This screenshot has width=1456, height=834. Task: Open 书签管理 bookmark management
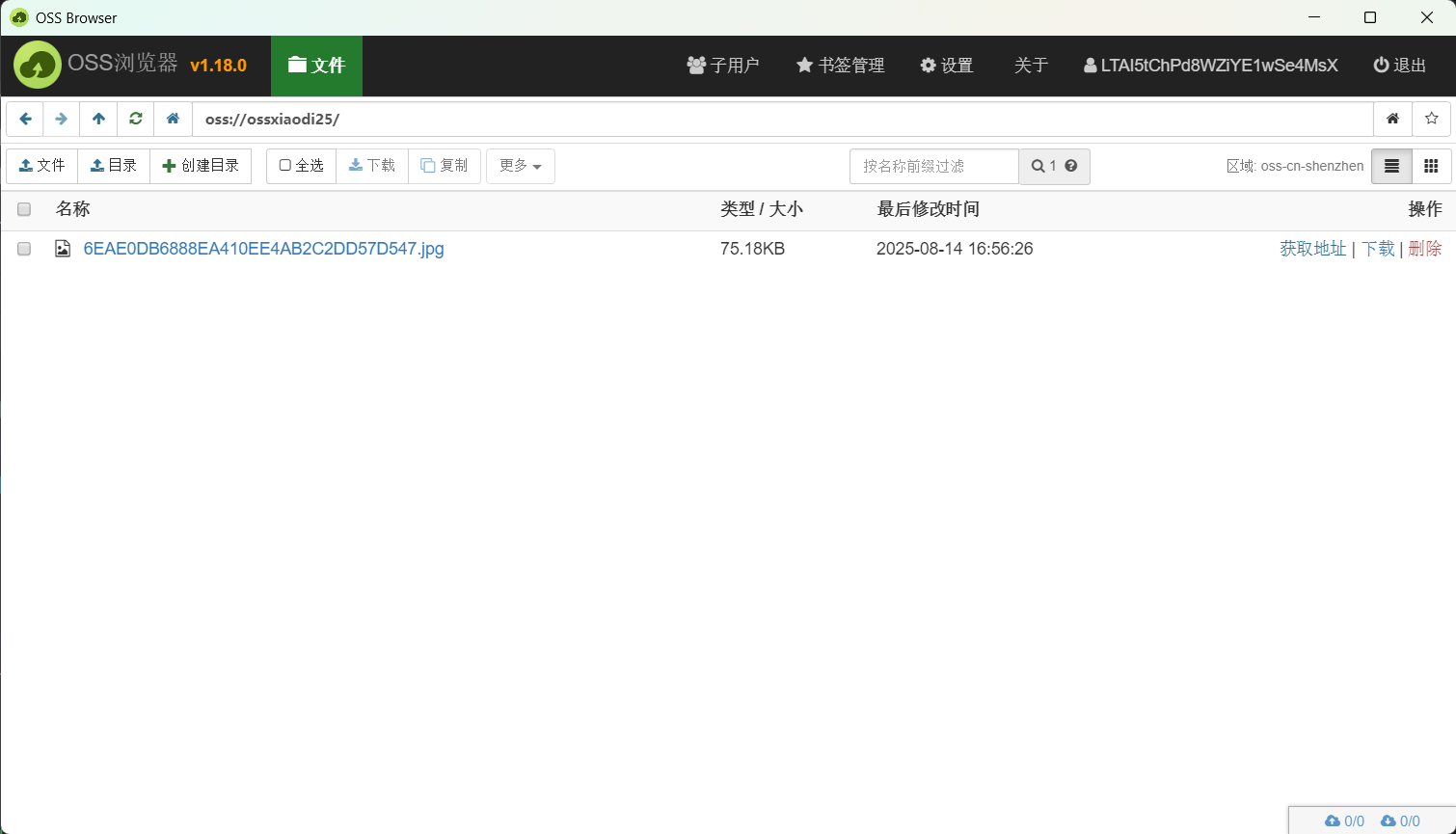pyautogui.click(x=841, y=66)
